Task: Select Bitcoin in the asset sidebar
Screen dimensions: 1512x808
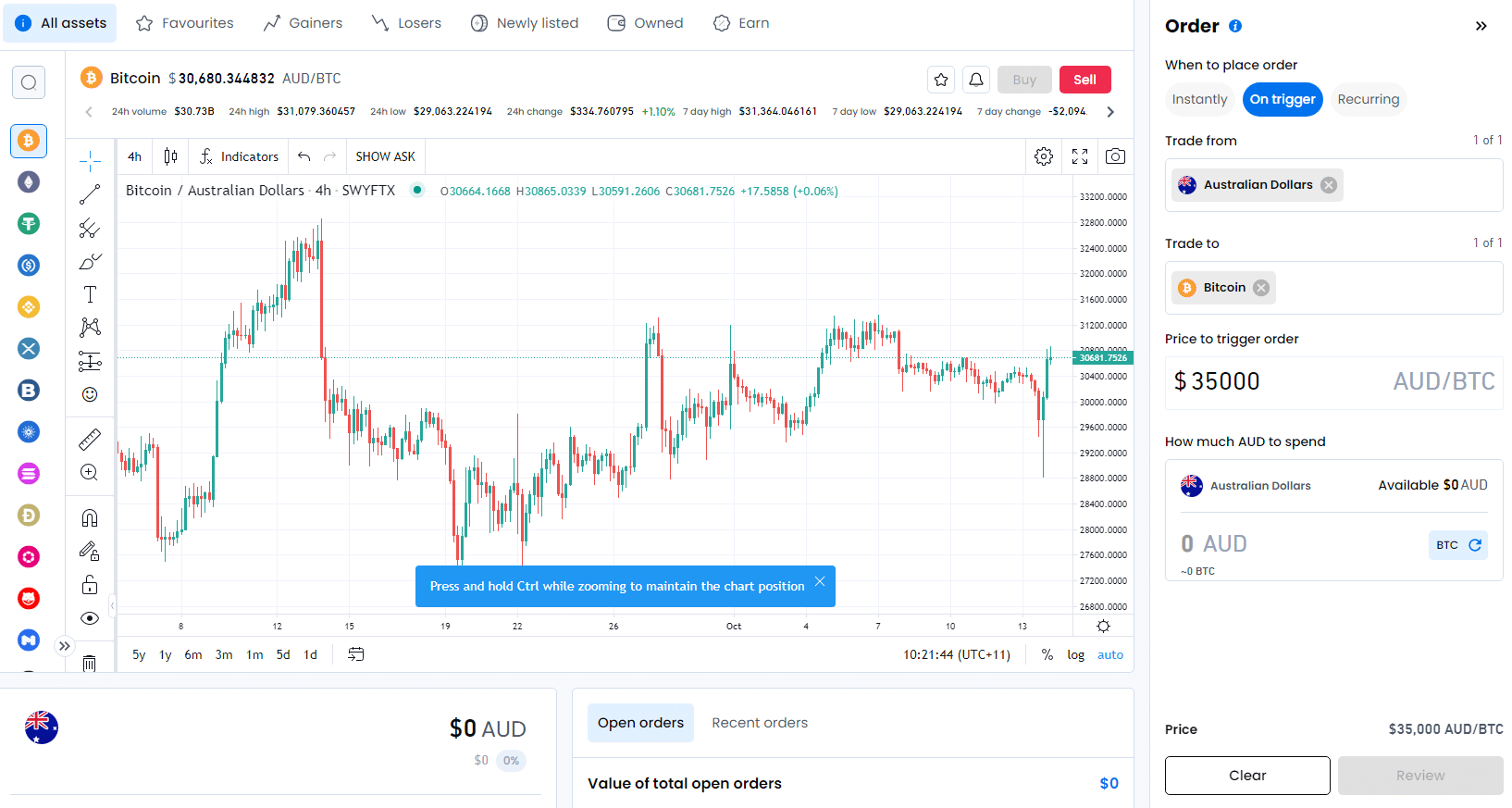Action: tap(29, 141)
